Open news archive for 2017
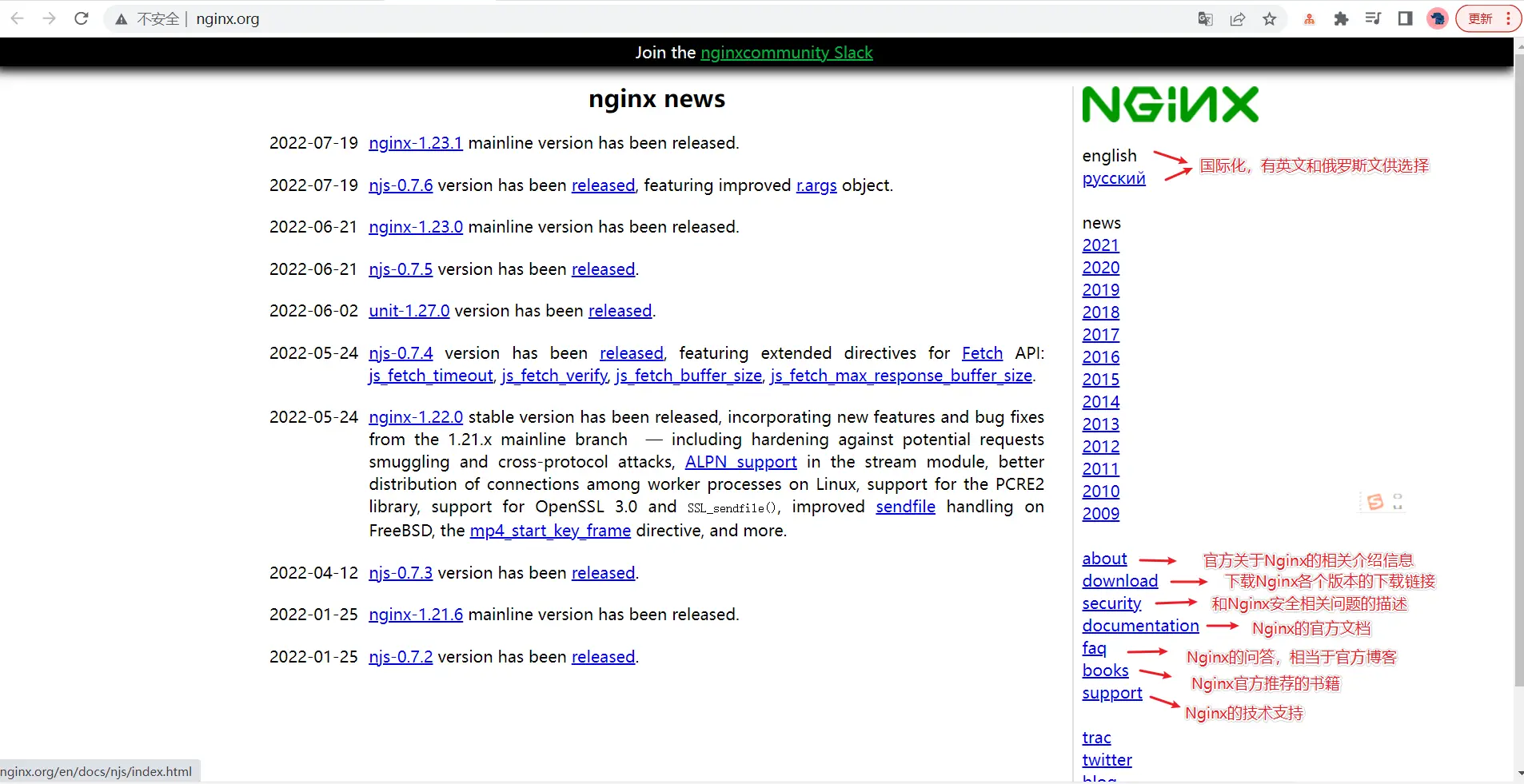The width and height of the screenshot is (1524, 784). tap(1101, 335)
